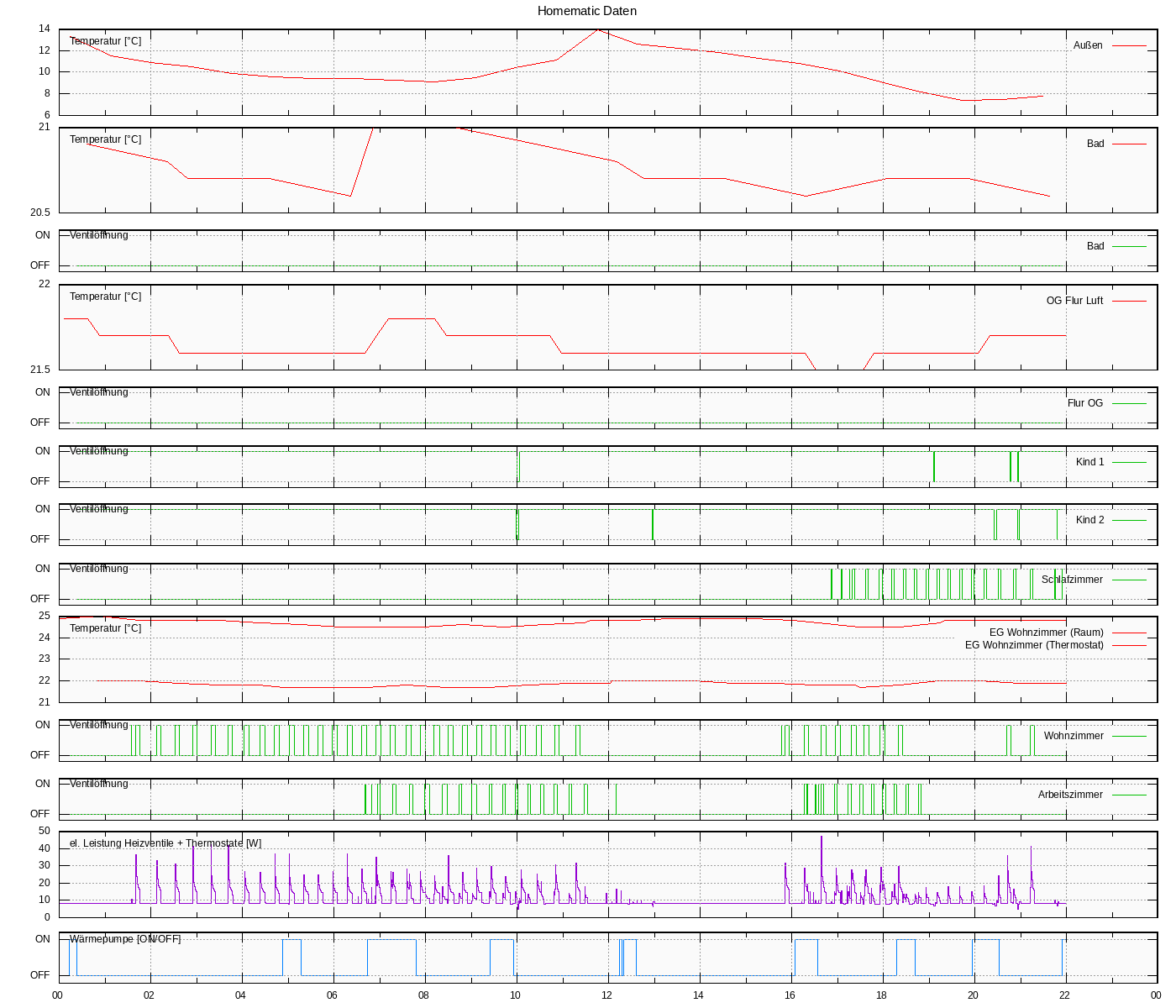Click EG Wohnzimmer (Thermostat) legend label
The image size is (1176, 1008).
tap(1034, 645)
